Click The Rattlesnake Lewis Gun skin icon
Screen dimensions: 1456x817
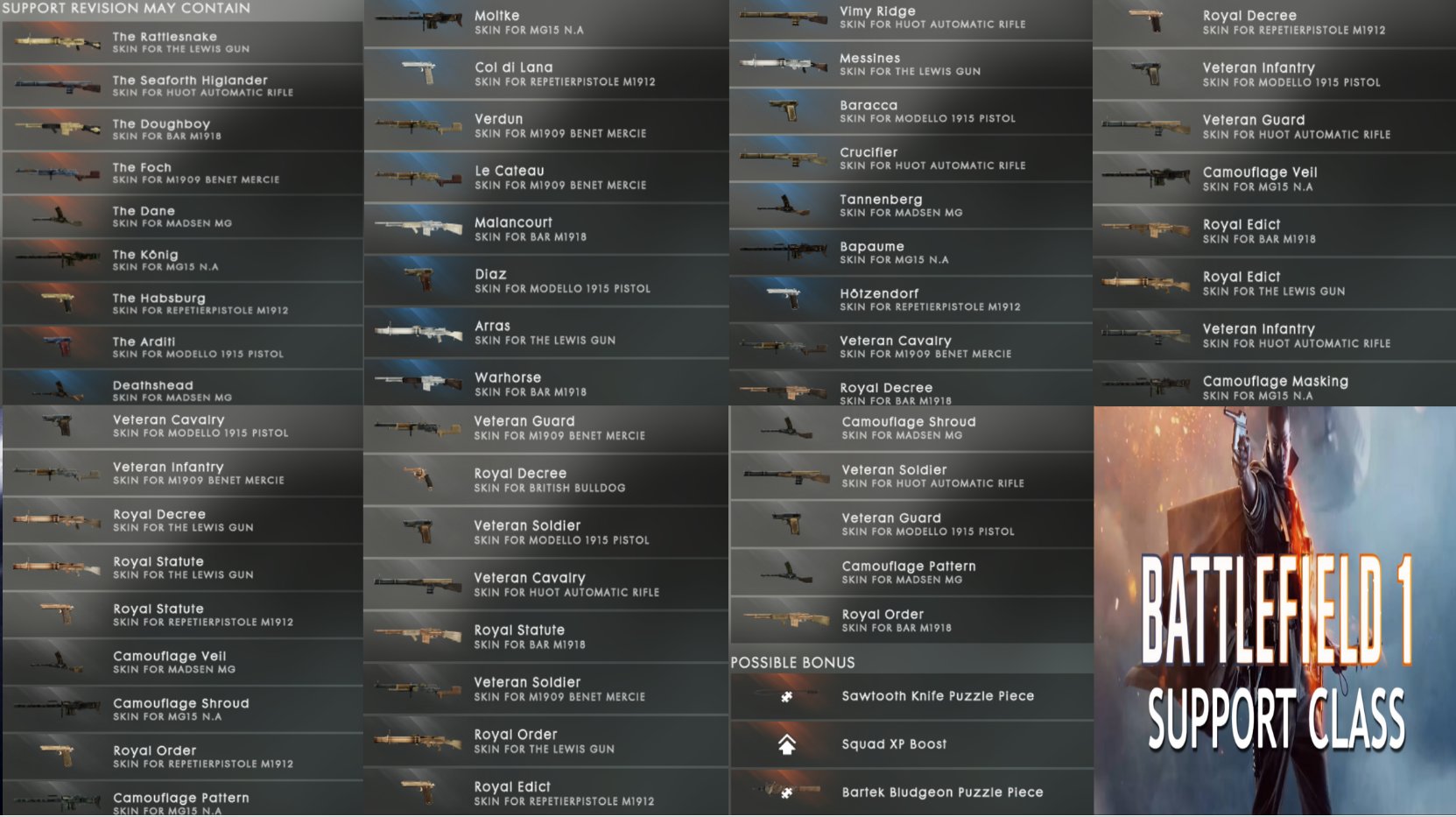pyautogui.click(x=57, y=42)
